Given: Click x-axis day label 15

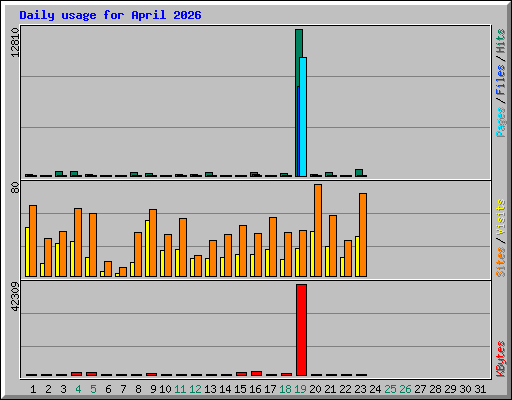Looking at the screenshot, I should 240,389.
